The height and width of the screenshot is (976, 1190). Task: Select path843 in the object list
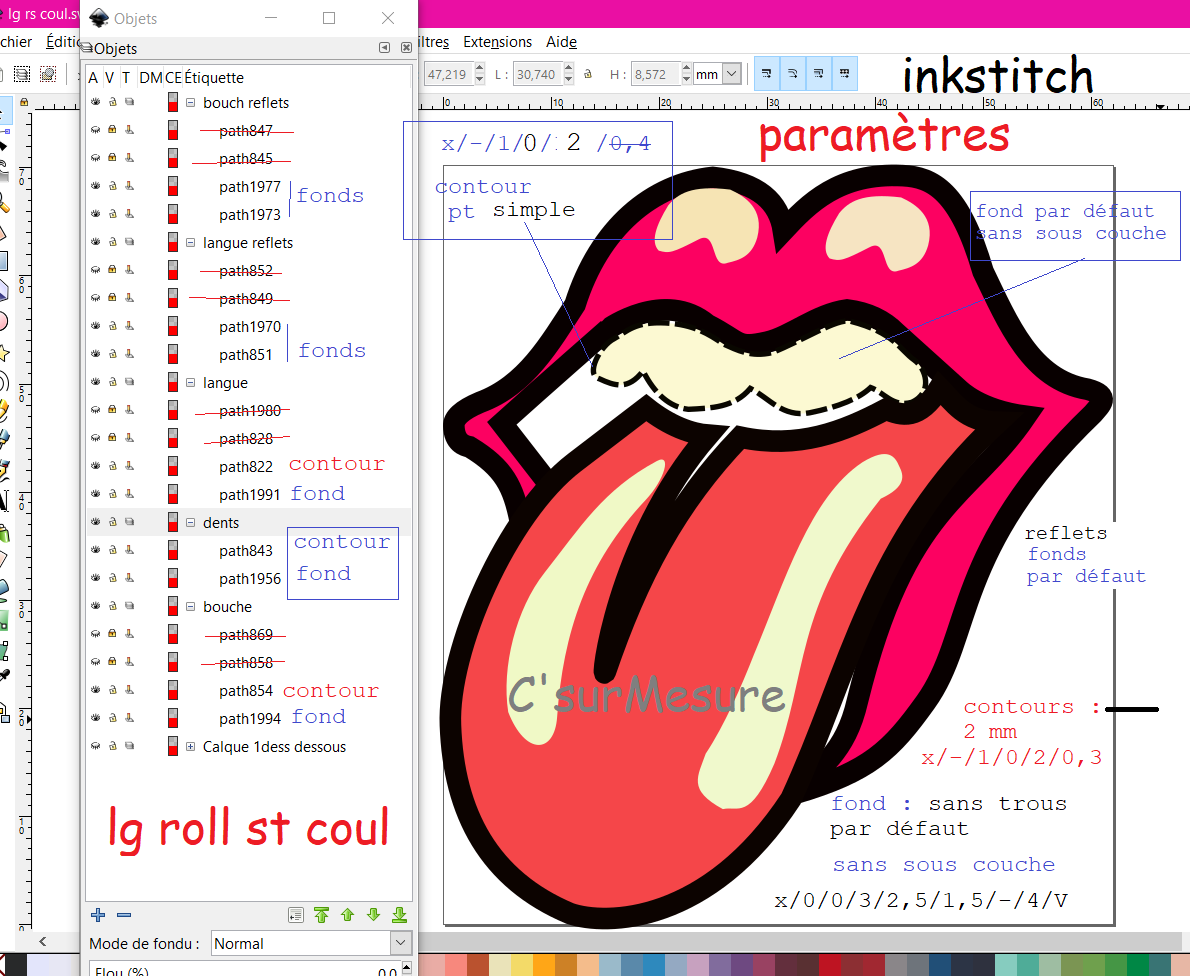[246, 551]
